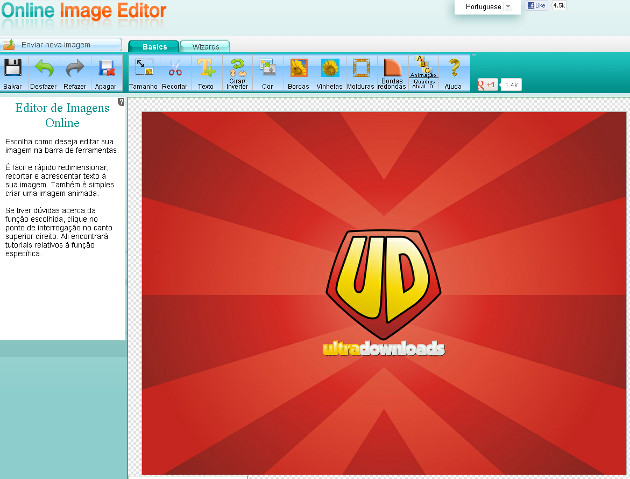
Task: Open the Girar Inverter rotate tool
Action: pyautogui.click(x=237, y=73)
